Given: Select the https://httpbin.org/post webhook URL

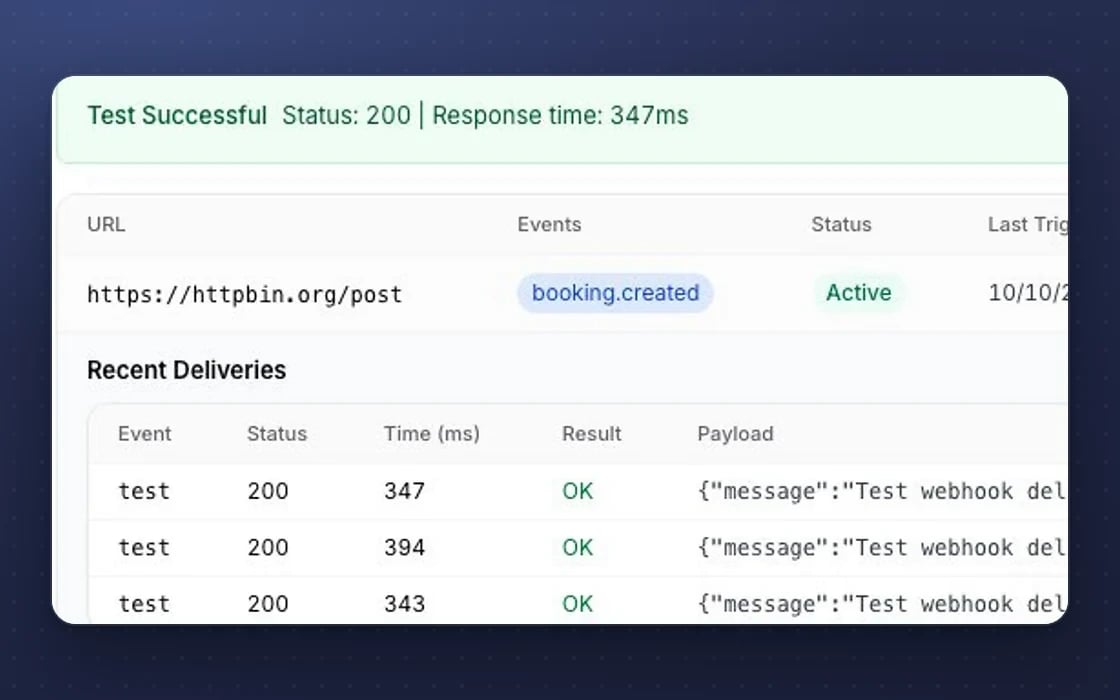Looking at the screenshot, I should click(244, 294).
